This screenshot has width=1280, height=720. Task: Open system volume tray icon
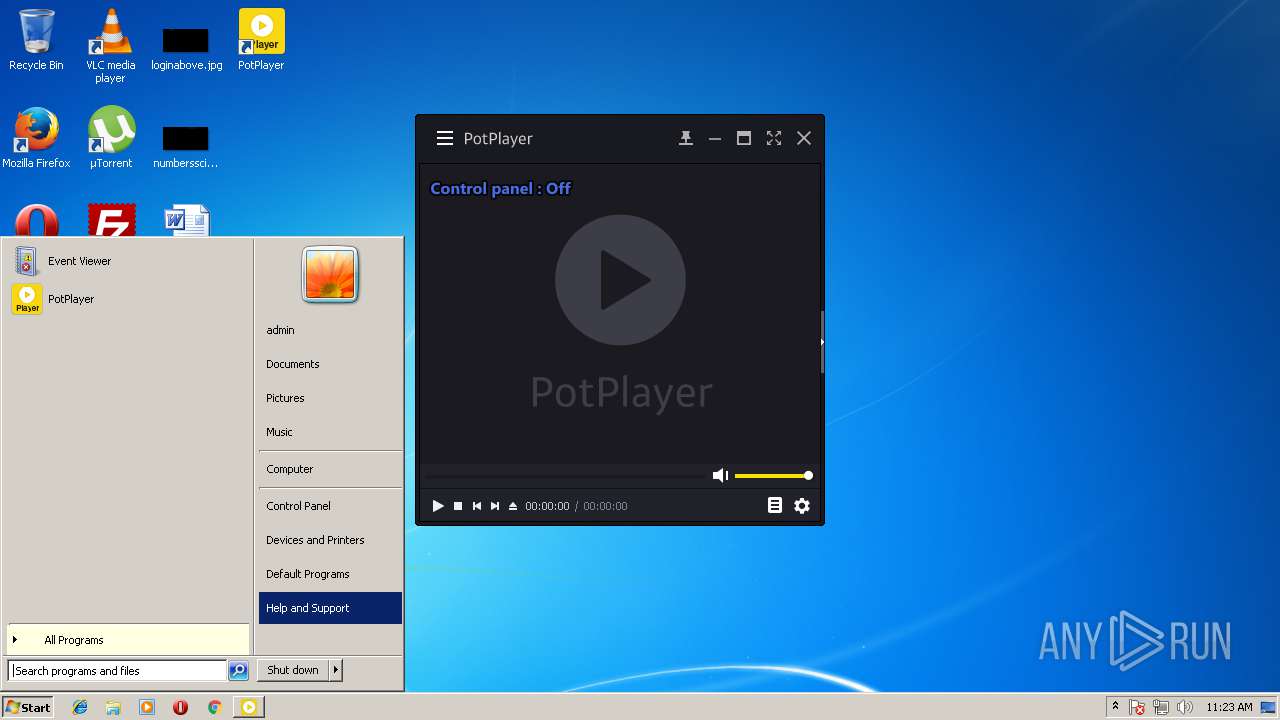(x=1185, y=707)
